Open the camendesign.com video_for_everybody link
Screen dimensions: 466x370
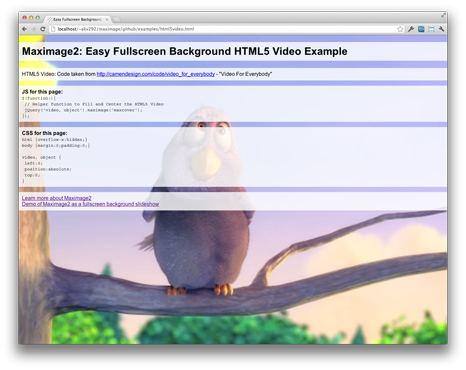[156, 74]
